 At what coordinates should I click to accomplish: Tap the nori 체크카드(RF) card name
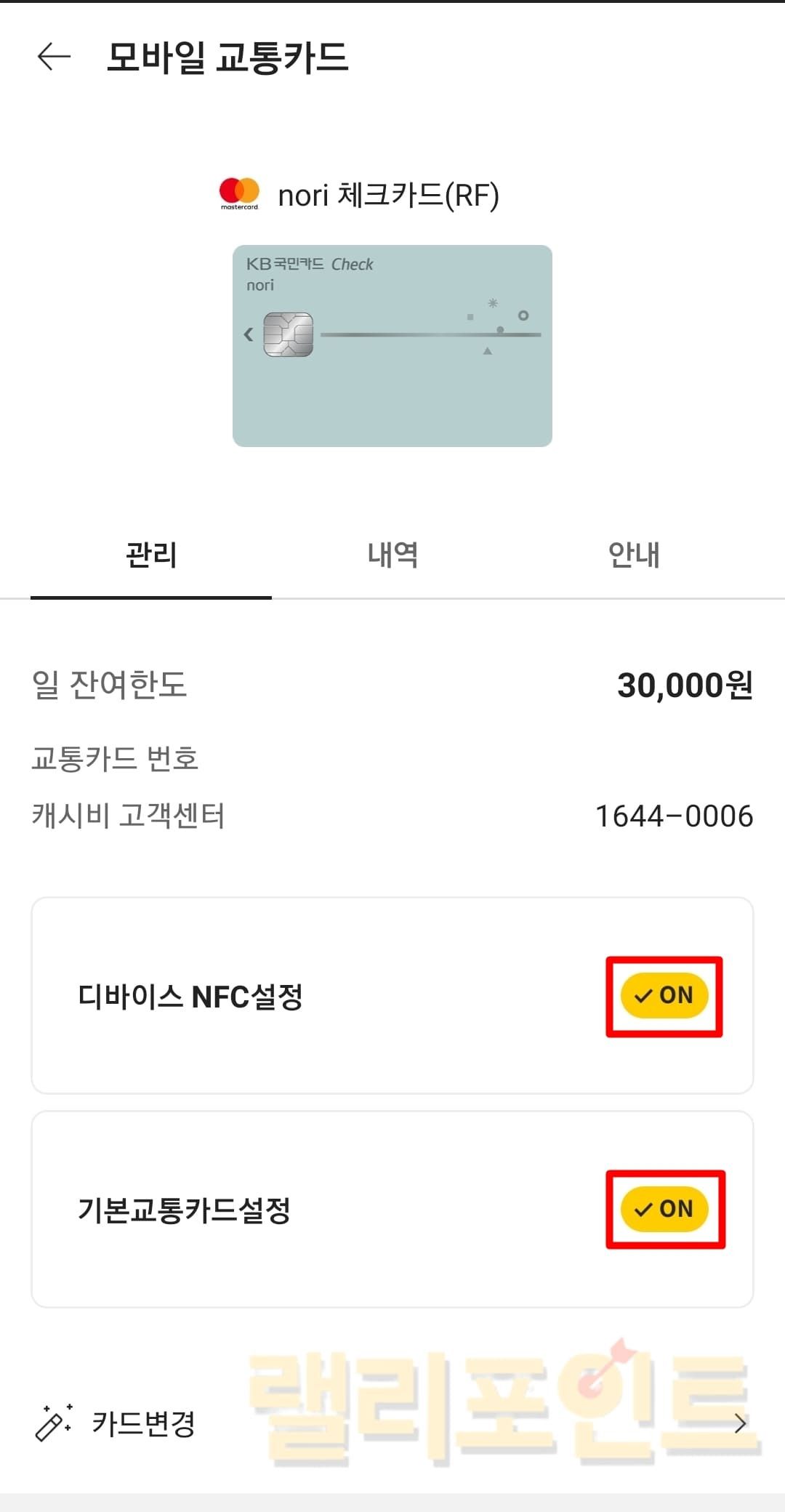coord(388,195)
